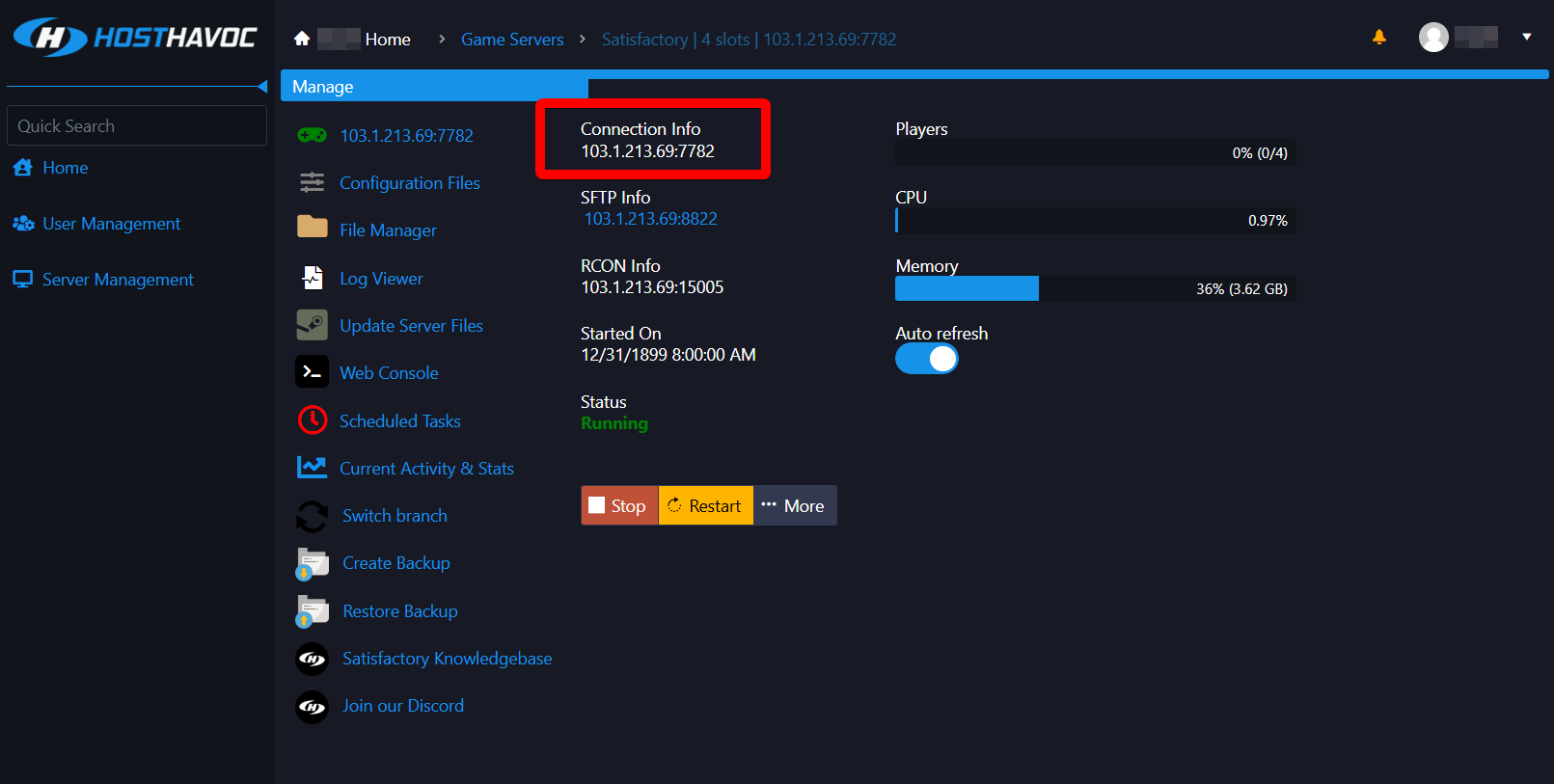Restart the server

pos(705,505)
